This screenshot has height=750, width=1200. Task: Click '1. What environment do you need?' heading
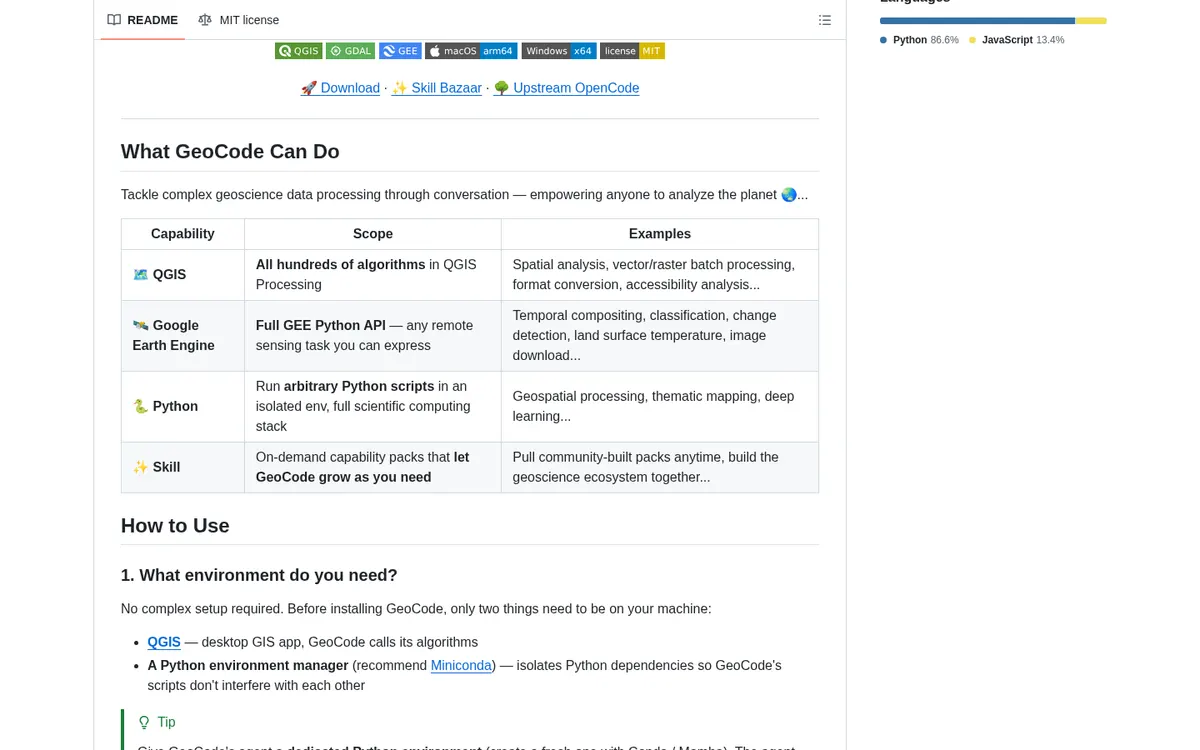click(x=259, y=575)
